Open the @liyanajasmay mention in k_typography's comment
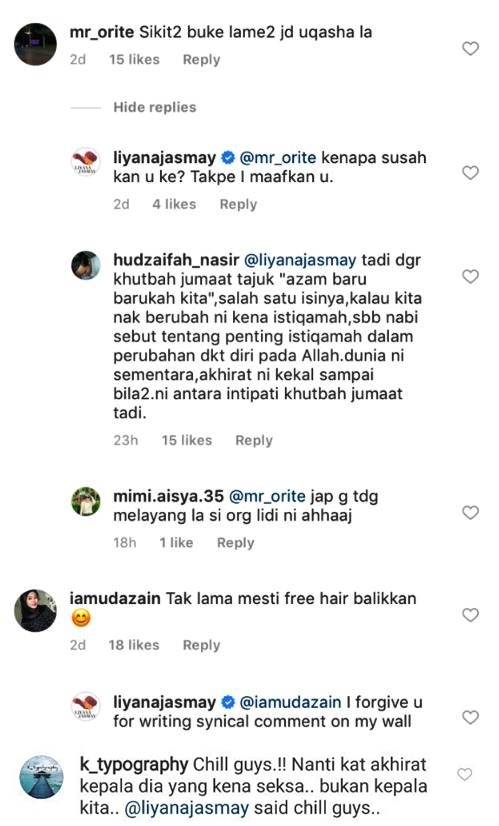Image resolution: width=499 pixels, height=826 pixels. (187, 808)
